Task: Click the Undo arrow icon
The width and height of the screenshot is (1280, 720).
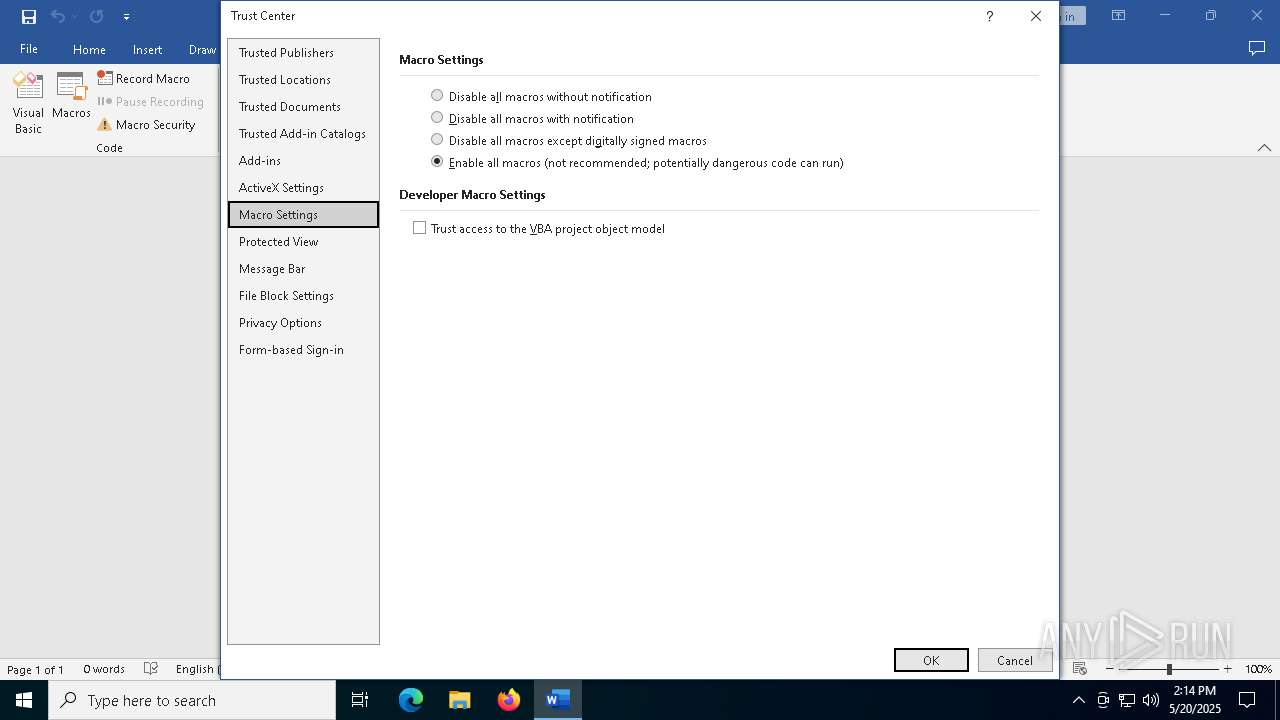Action: pos(58,16)
